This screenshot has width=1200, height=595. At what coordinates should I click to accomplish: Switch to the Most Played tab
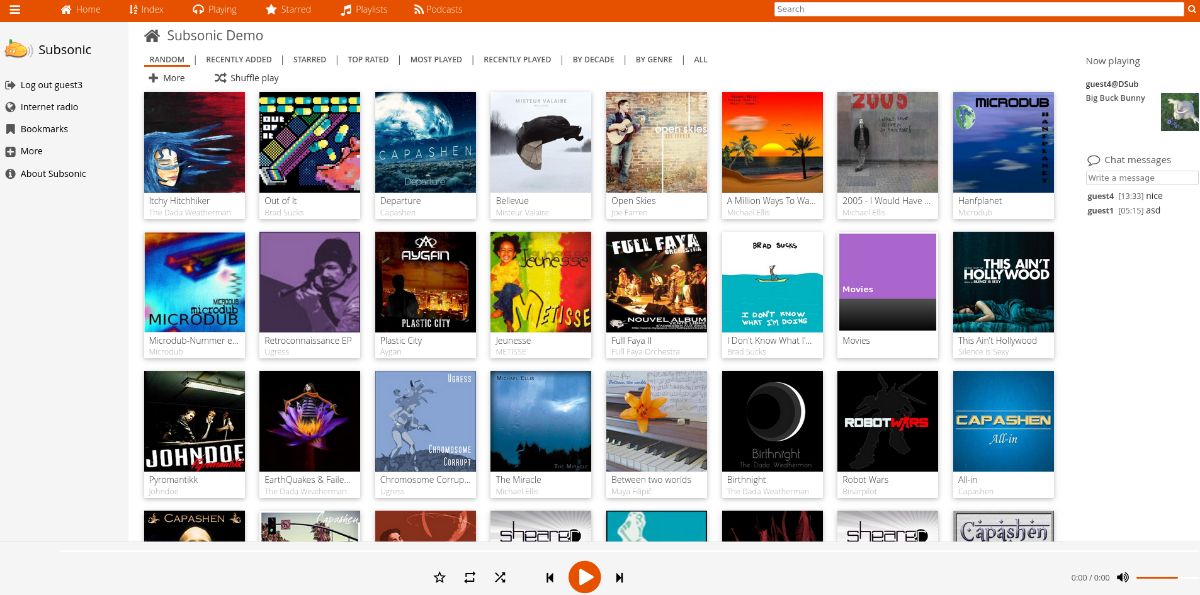click(x=437, y=59)
